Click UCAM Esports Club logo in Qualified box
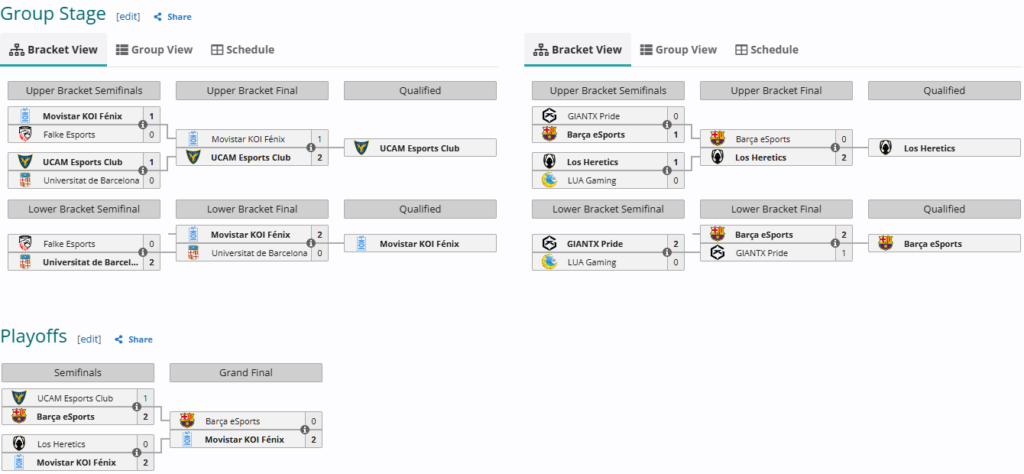The image size is (1024, 474). pos(362,148)
